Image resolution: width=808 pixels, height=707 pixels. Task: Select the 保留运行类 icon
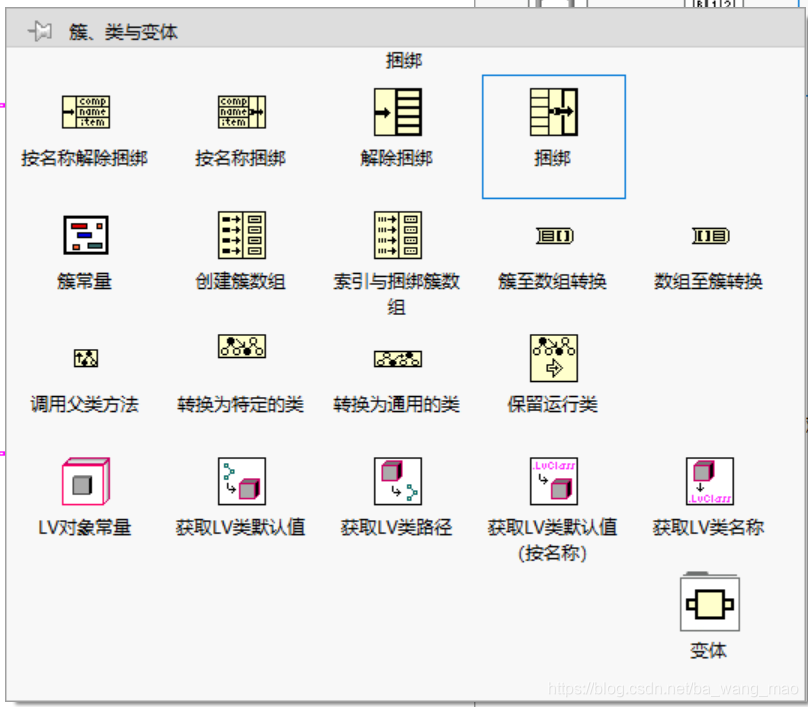coord(554,358)
